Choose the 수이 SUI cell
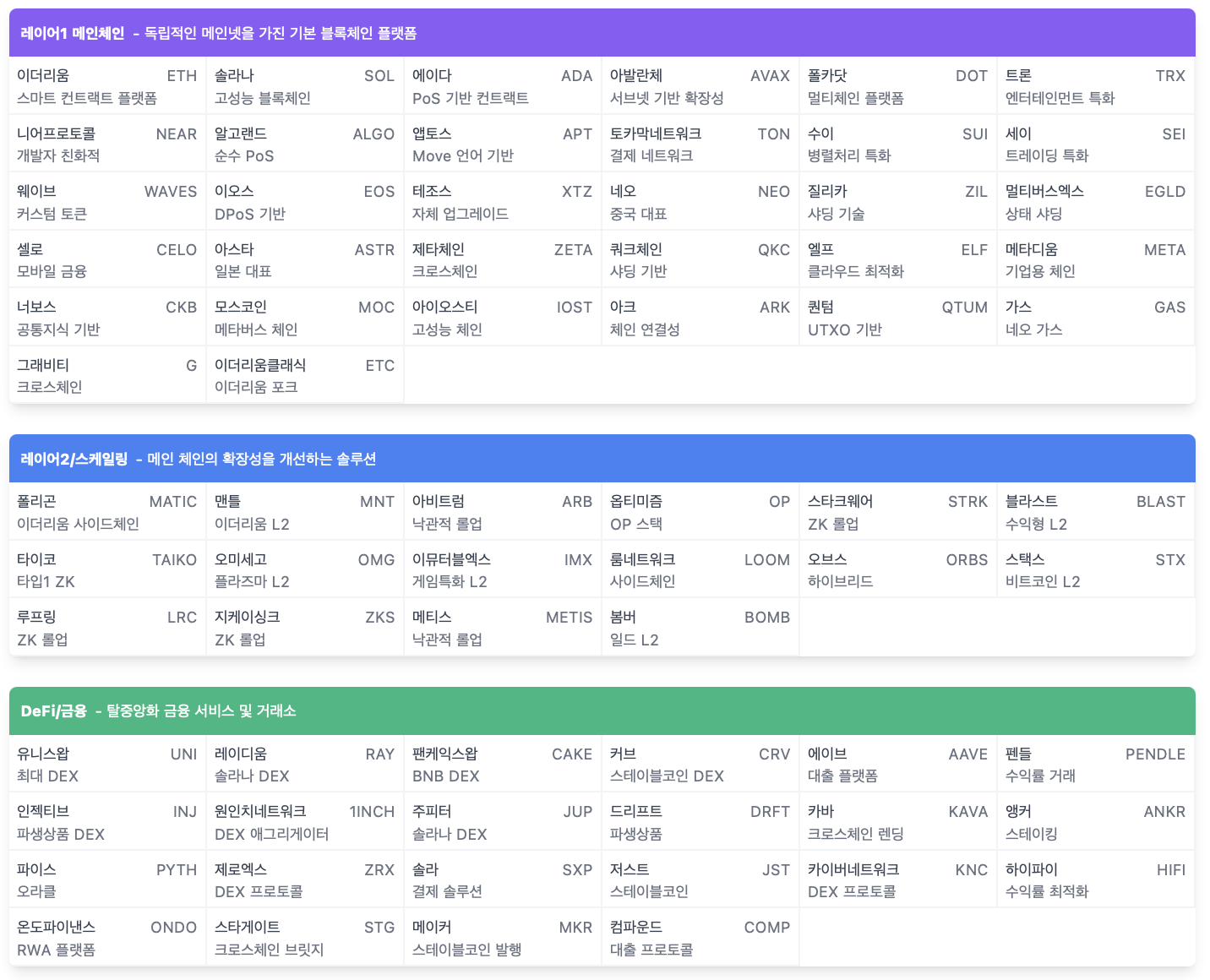Image resolution: width=1210 pixels, height=980 pixels. 898,144
